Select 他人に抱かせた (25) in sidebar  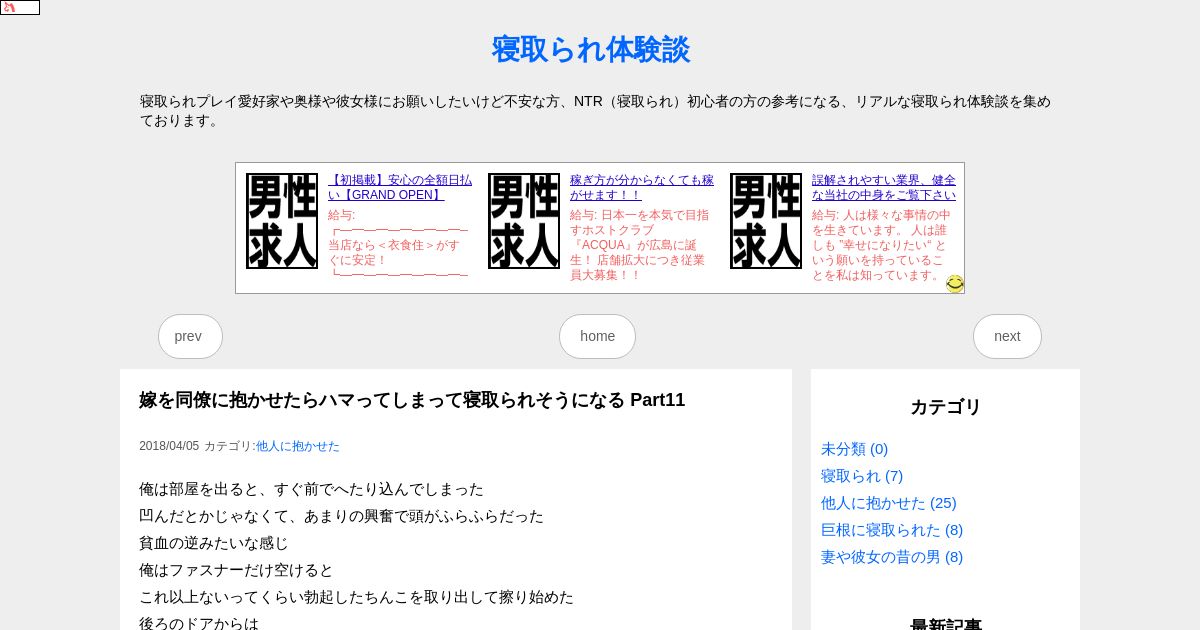tap(889, 503)
